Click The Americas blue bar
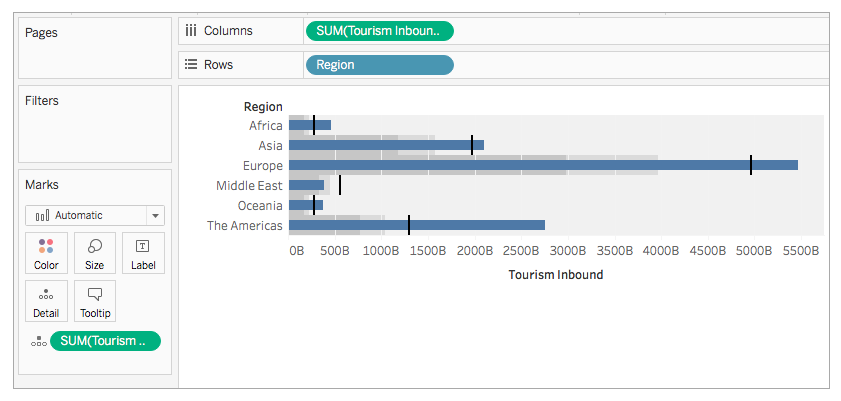Image resolution: width=841 pixels, height=401 pixels. click(x=417, y=225)
